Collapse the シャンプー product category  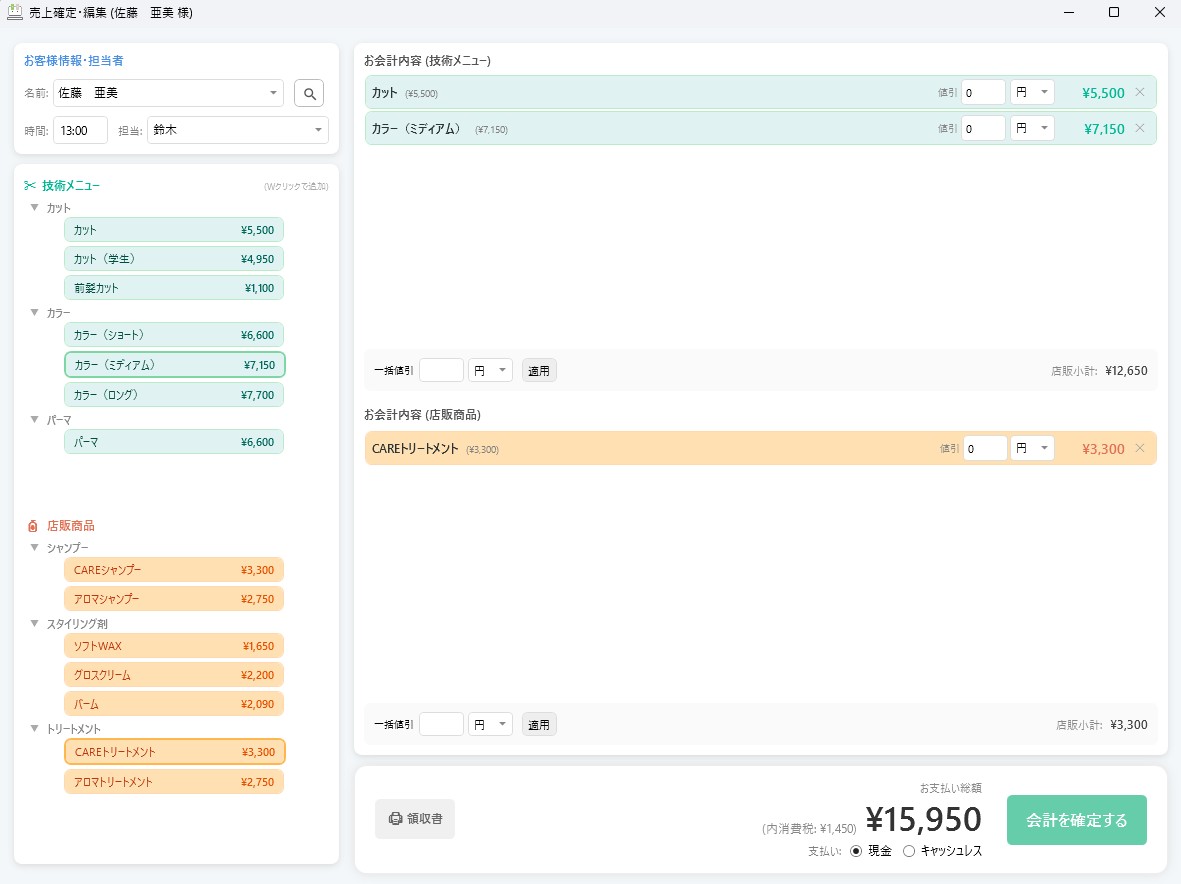(35, 548)
